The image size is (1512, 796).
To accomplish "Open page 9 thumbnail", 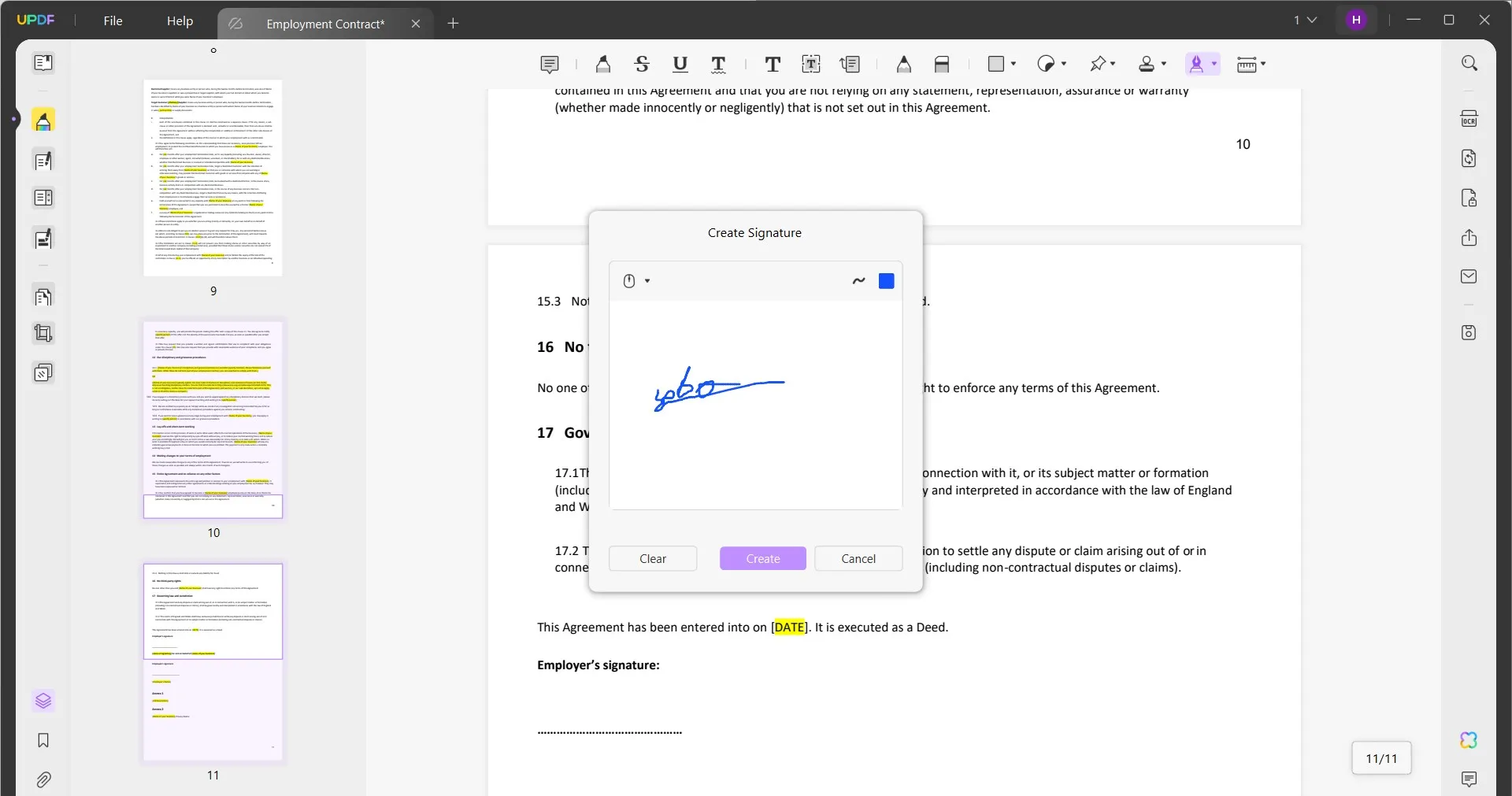I will click(x=213, y=178).
